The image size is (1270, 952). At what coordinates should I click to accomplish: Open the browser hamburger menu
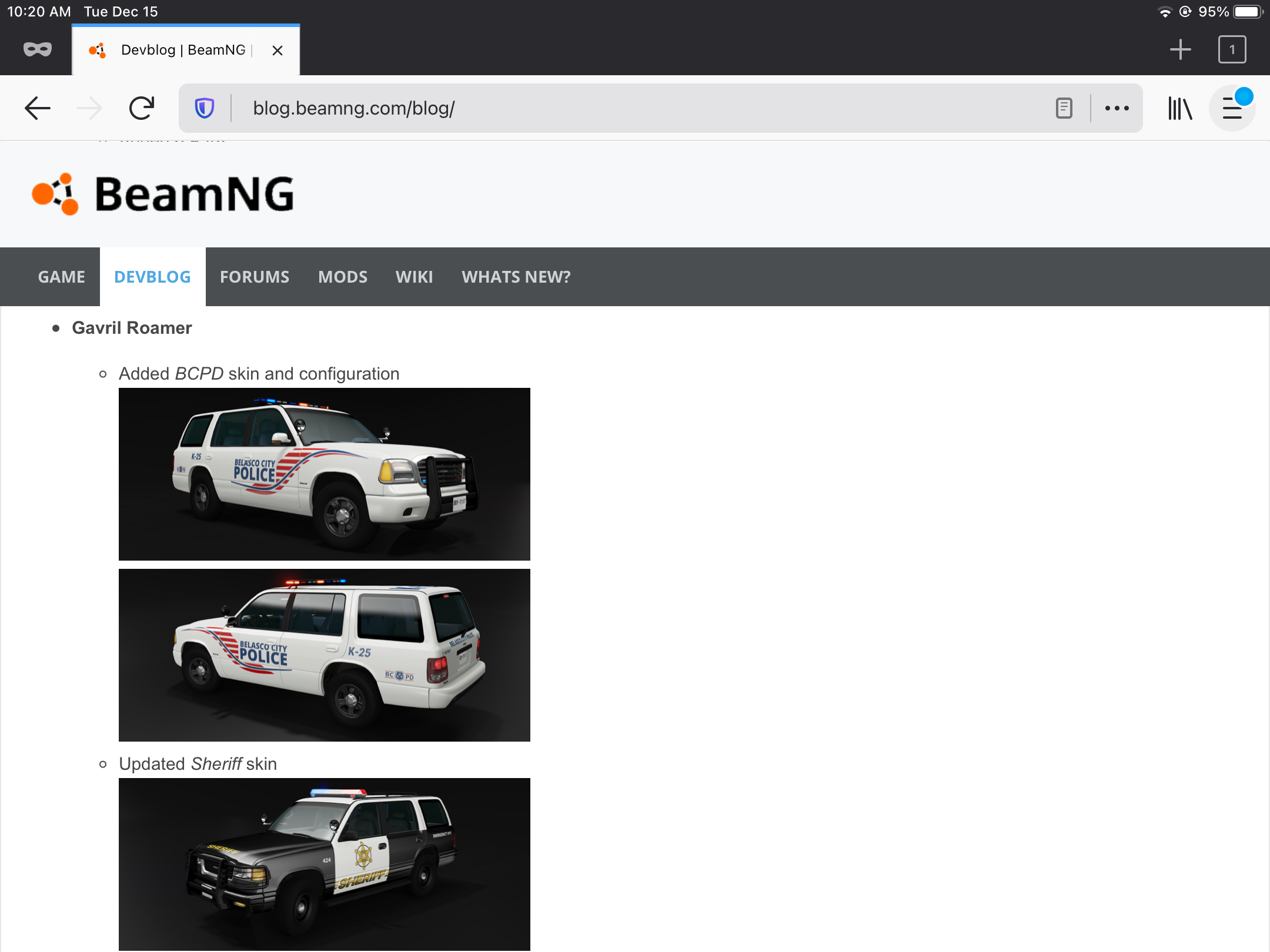(x=1232, y=108)
